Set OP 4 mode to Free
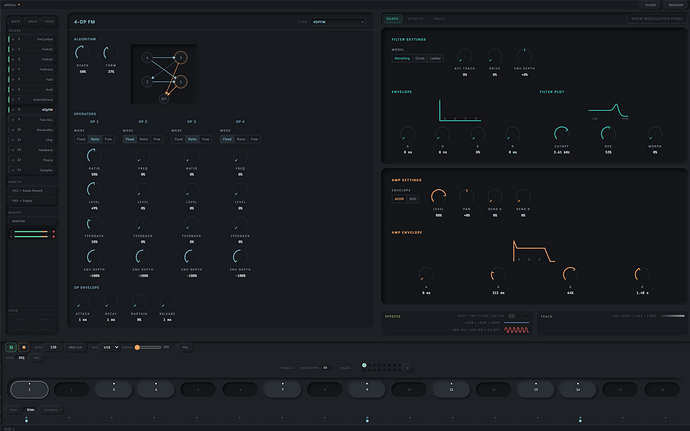The width and height of the screenshot is (690, 431). tap(254, 139)
